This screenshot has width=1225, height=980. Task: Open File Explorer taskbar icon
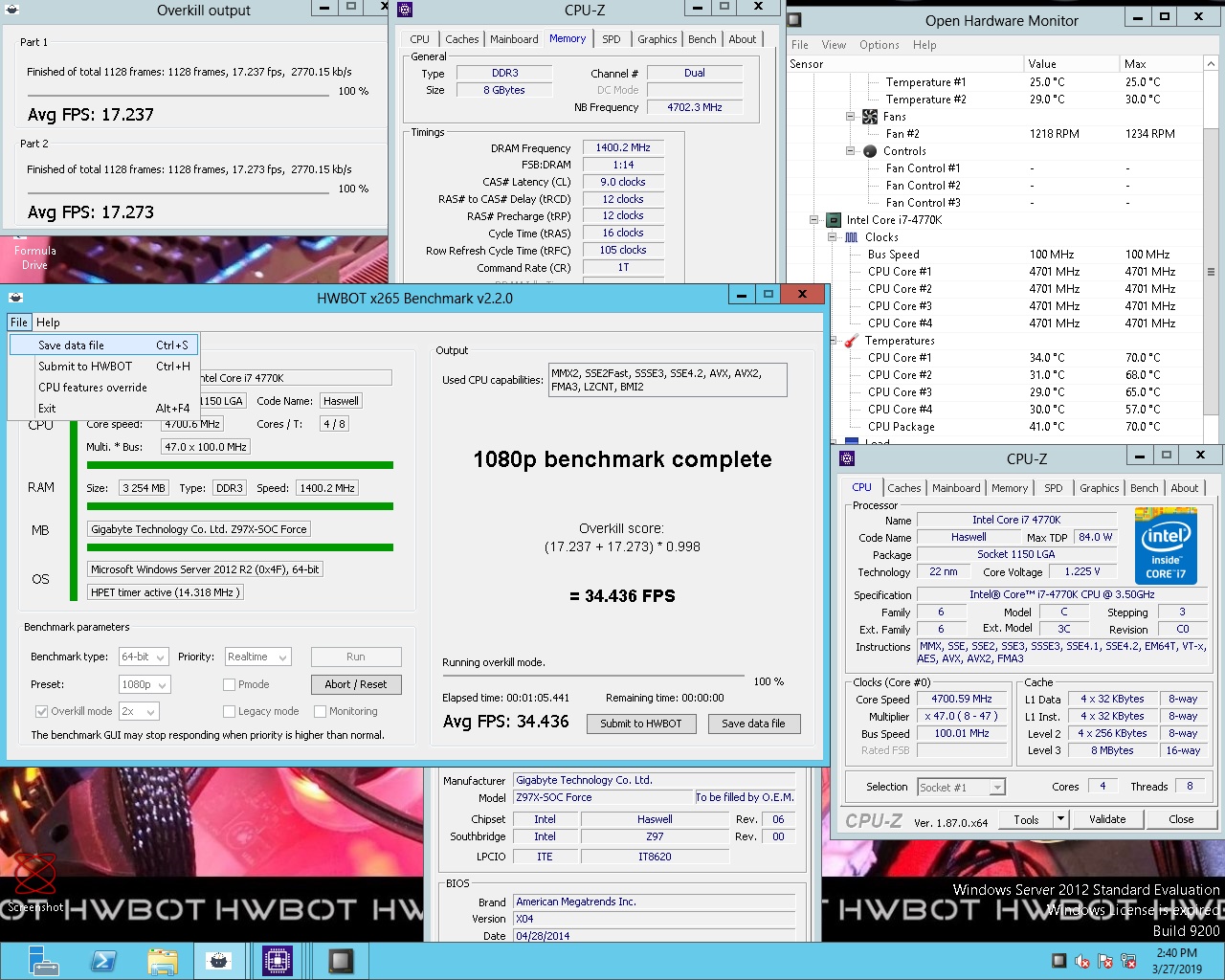tap(163, 961)
